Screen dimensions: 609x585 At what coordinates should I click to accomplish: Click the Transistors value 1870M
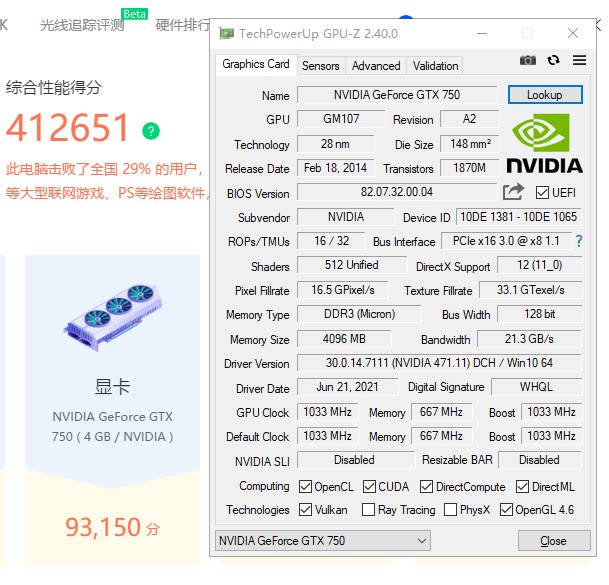tap(469, 168)
